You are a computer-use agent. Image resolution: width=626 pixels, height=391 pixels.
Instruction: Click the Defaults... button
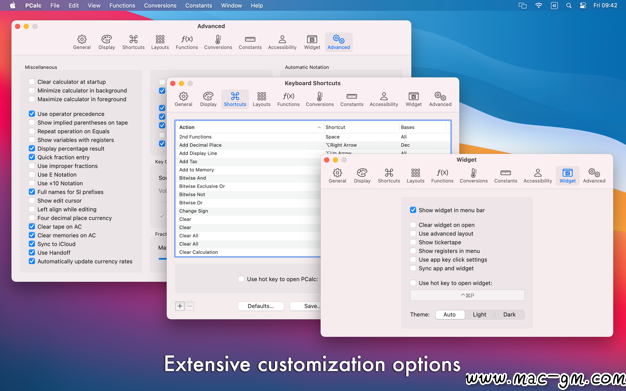point(261,306)
